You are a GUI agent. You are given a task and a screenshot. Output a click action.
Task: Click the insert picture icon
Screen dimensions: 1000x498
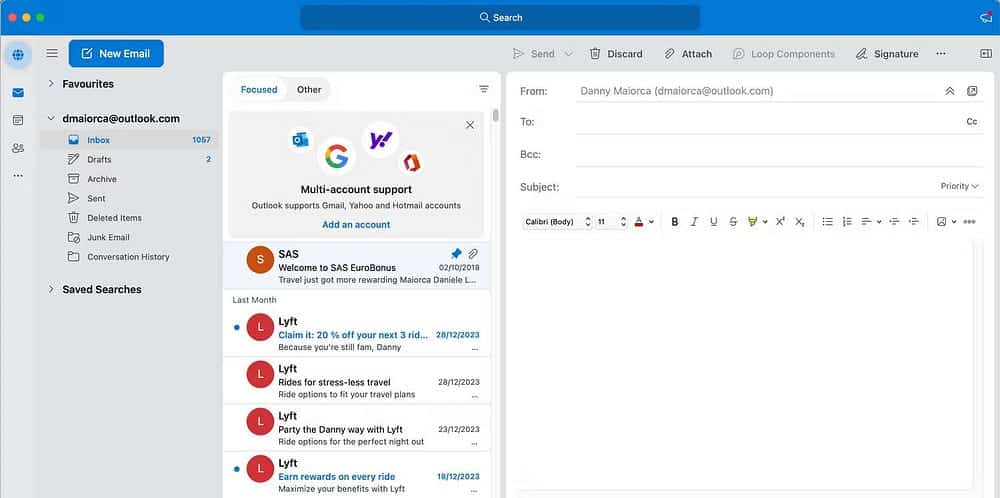941,222
